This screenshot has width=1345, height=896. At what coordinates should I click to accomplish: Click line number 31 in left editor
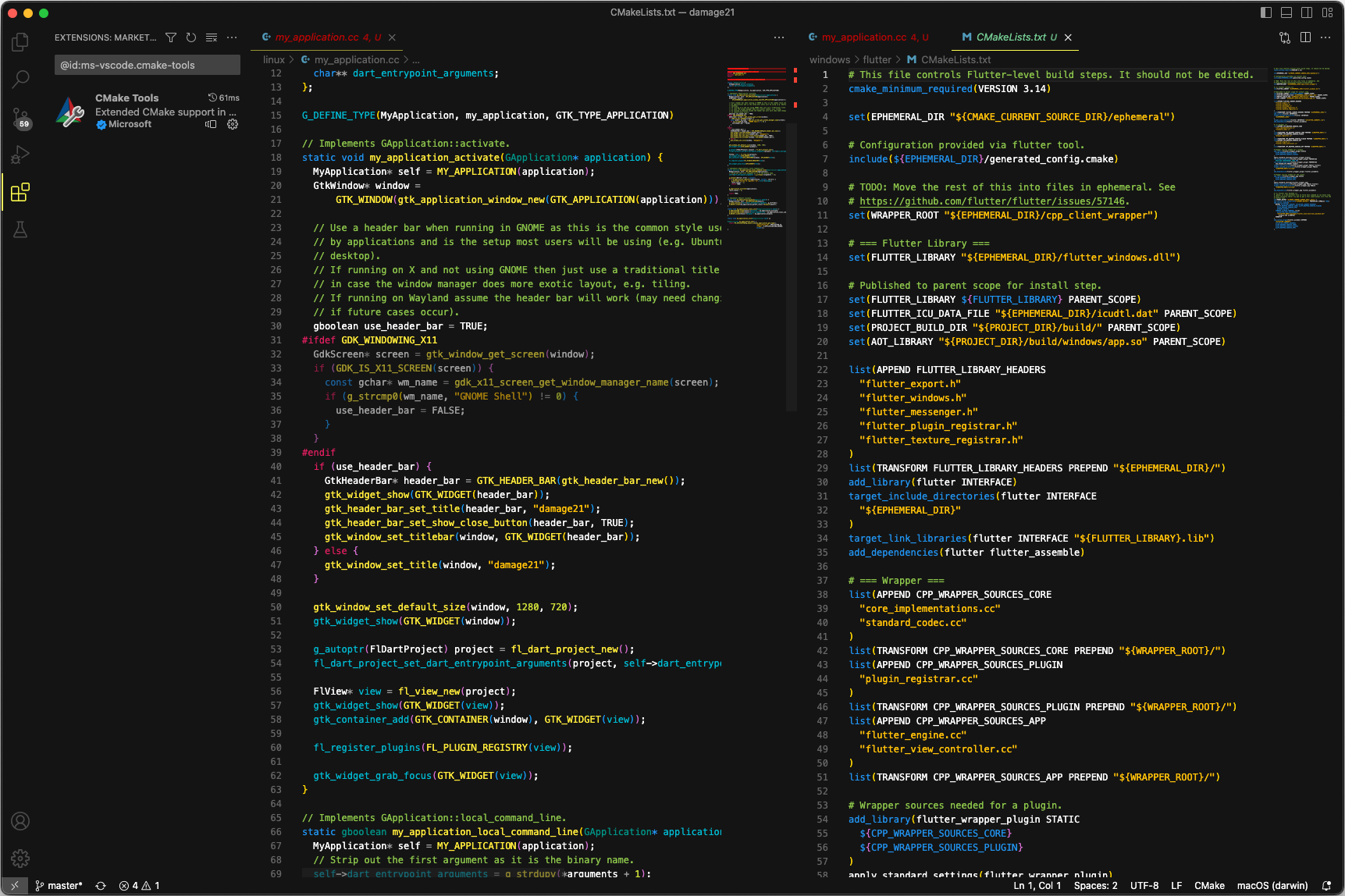(x=276, y=340)
